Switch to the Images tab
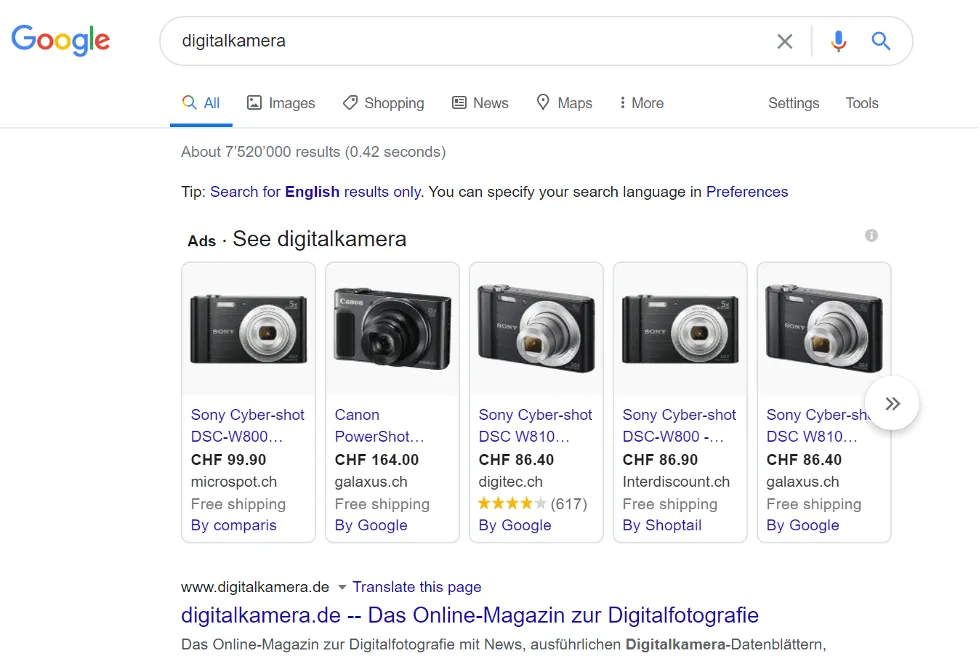Image resolution: width=980 pixels, height=656 pixels. point(281,103)
